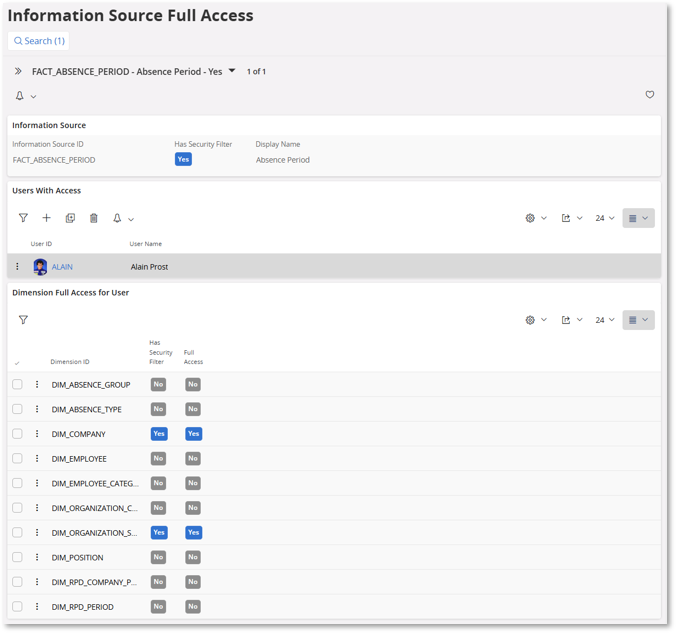Open settings gear in Users With Access
This screenshot has height=633, width=676.
pyautogui.click(x=530, y=218)
